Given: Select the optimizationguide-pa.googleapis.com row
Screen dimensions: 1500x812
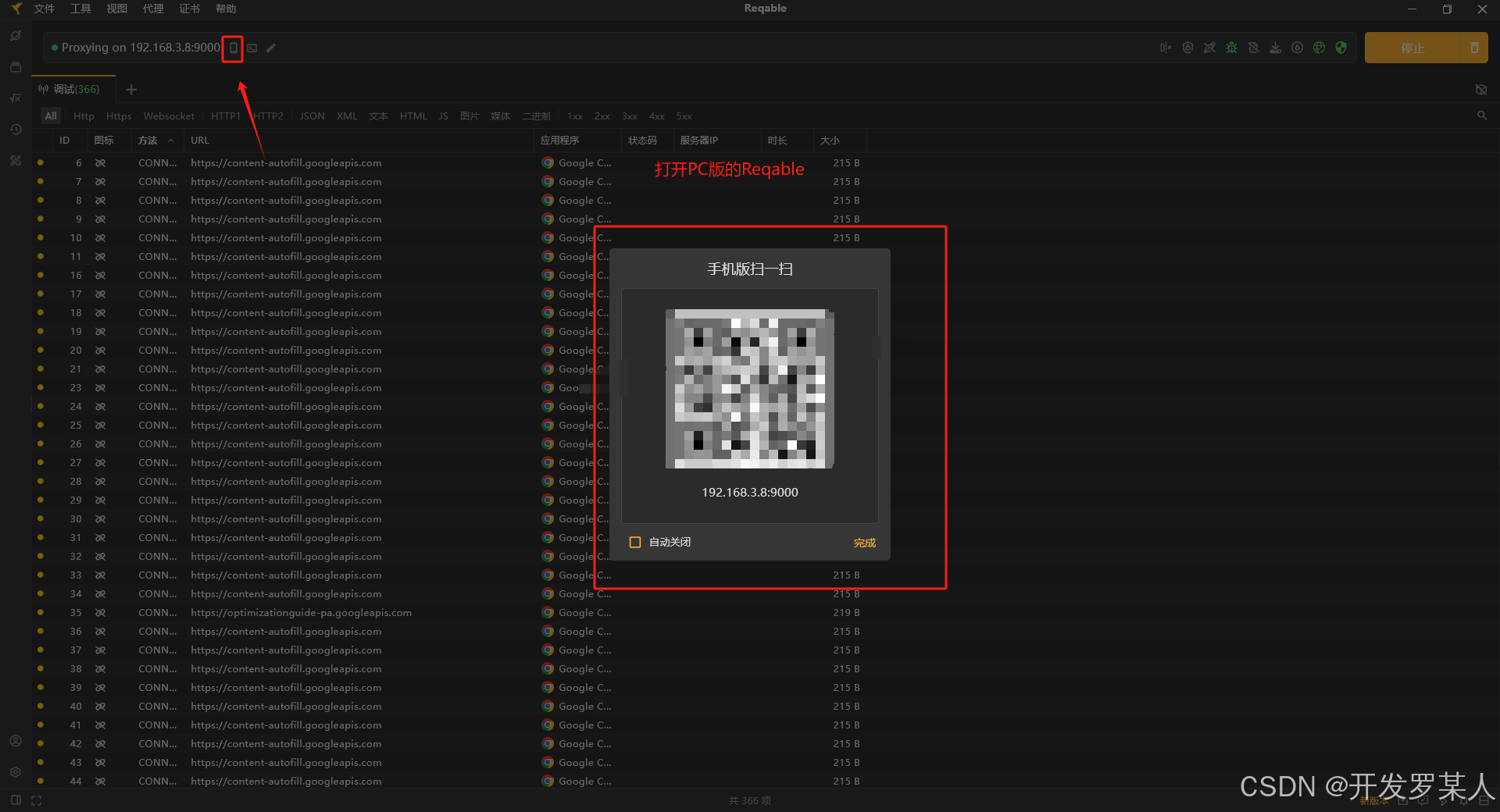Looking at the screenshot, I should click(x=449, y=613).
